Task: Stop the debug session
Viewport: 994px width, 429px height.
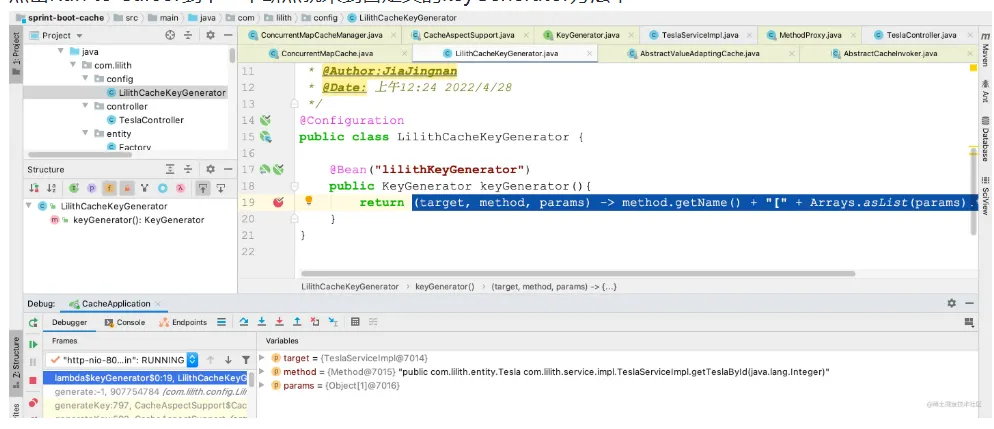Action: (x=33, y=380)
